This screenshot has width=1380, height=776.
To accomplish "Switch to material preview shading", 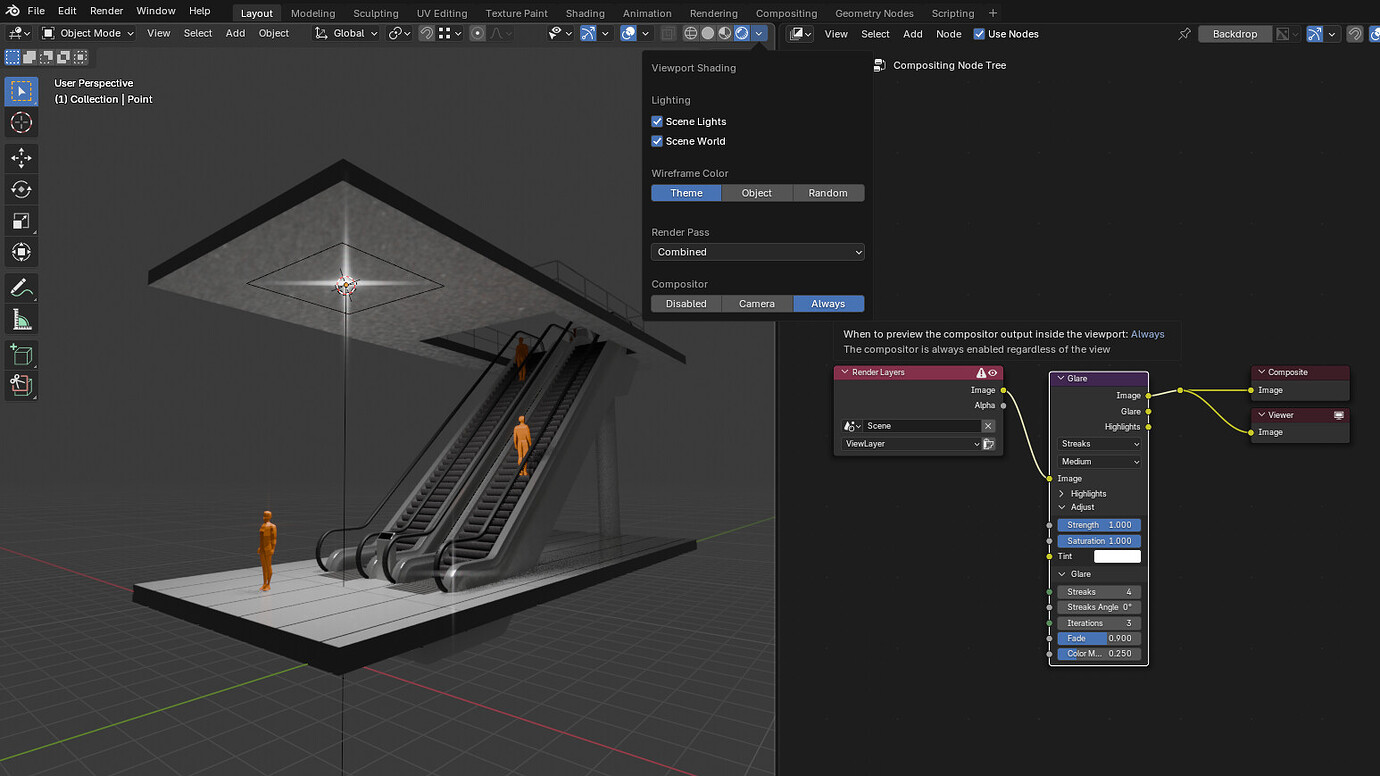I will coord(725,33).
